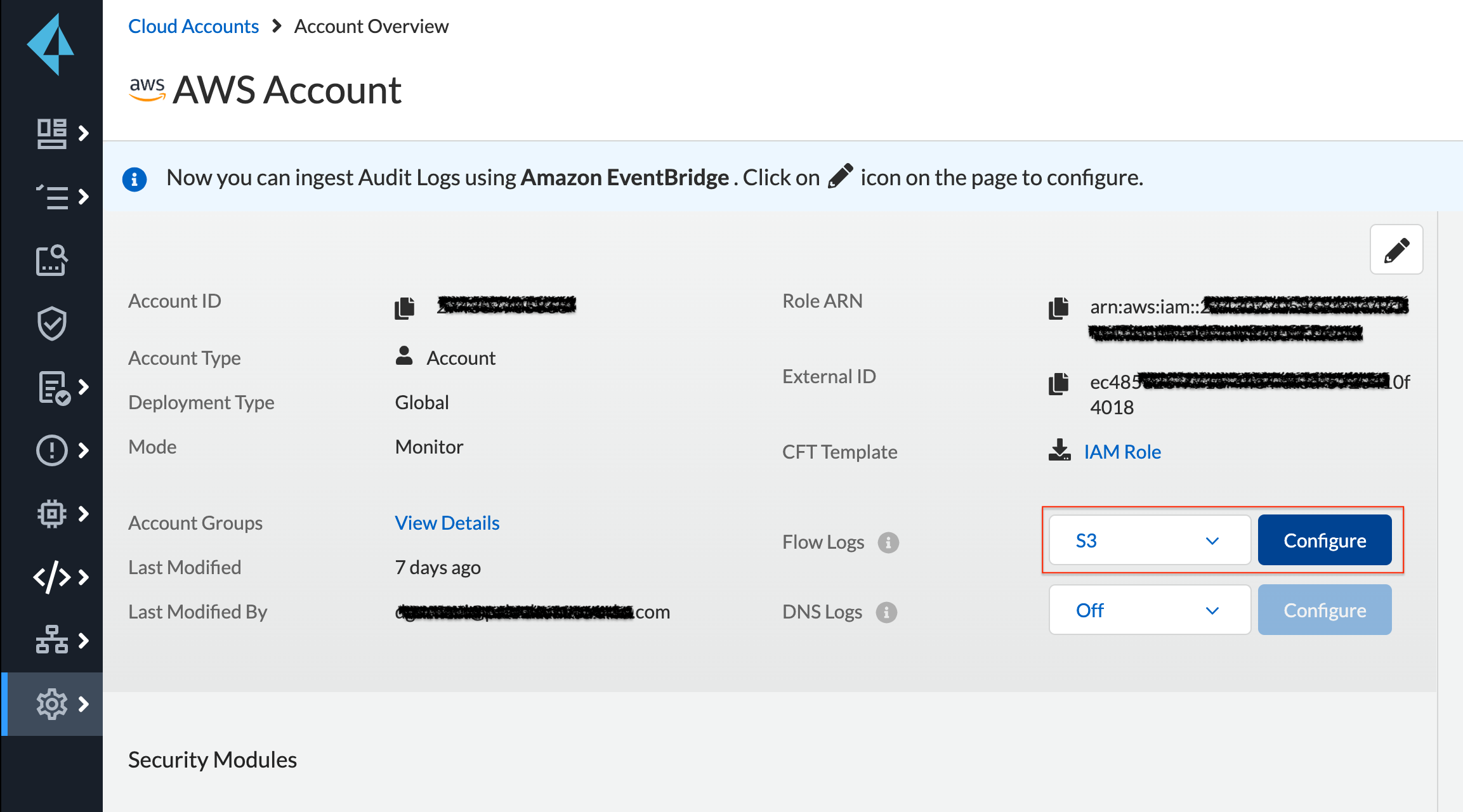The image size is (1463, 812).
Task: Open the code security sidebar menu
Action: click(61, 577)
